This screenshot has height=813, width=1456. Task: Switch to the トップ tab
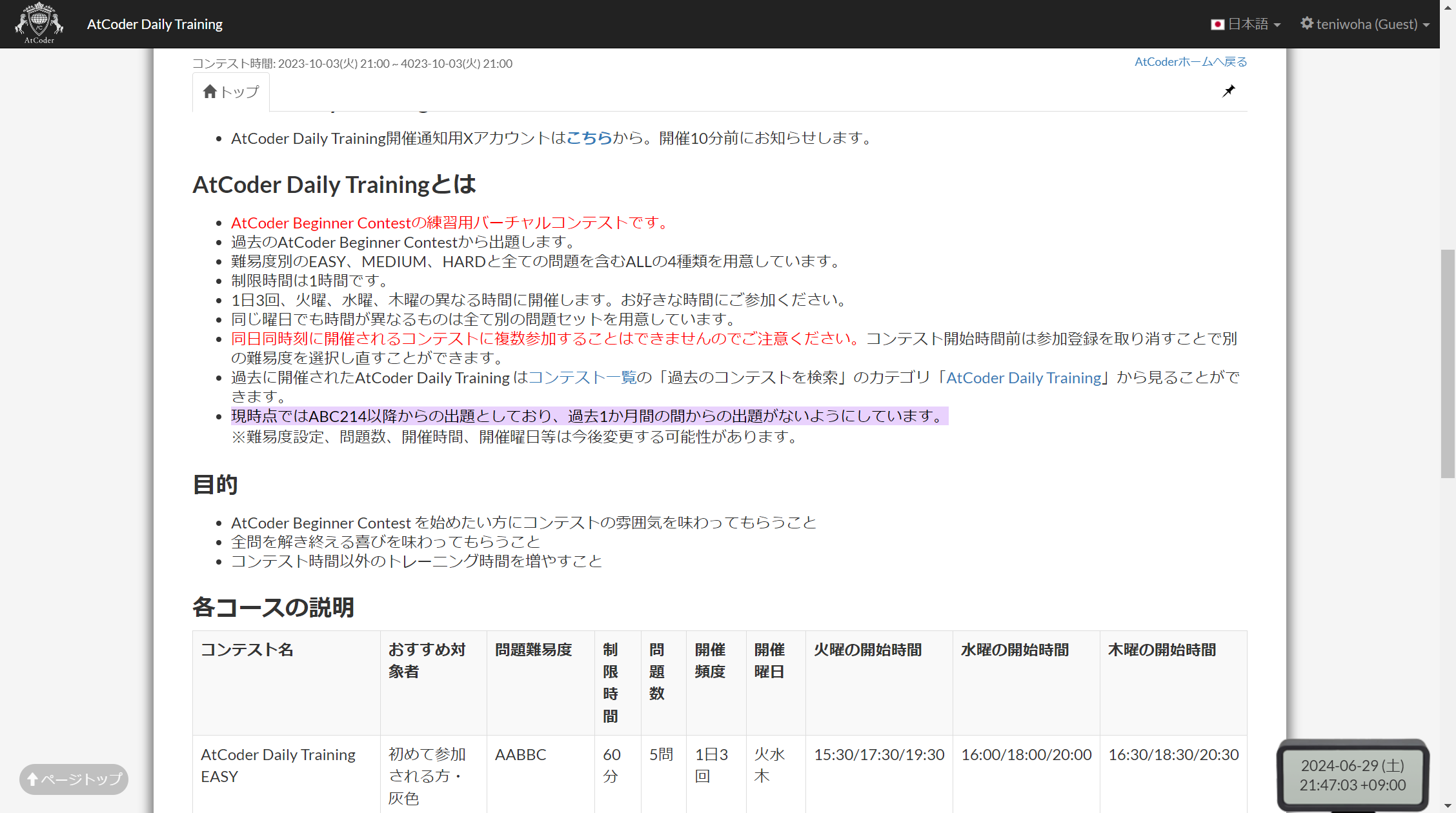point(230,91)
